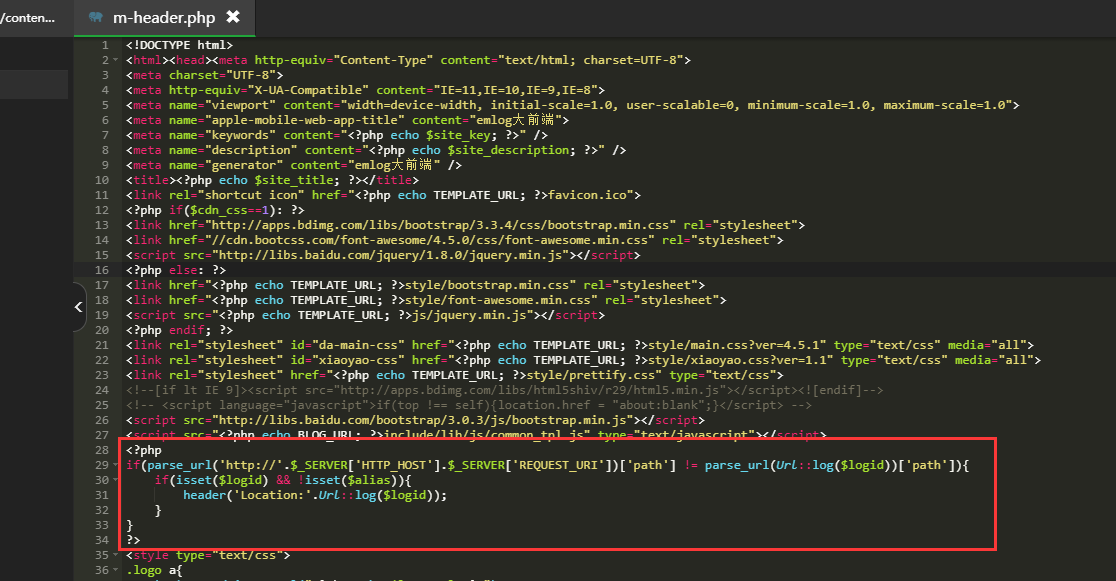1116x581 pixels.
Task: Click line number 1 in the gutter
Action: (x=105, y=46)
